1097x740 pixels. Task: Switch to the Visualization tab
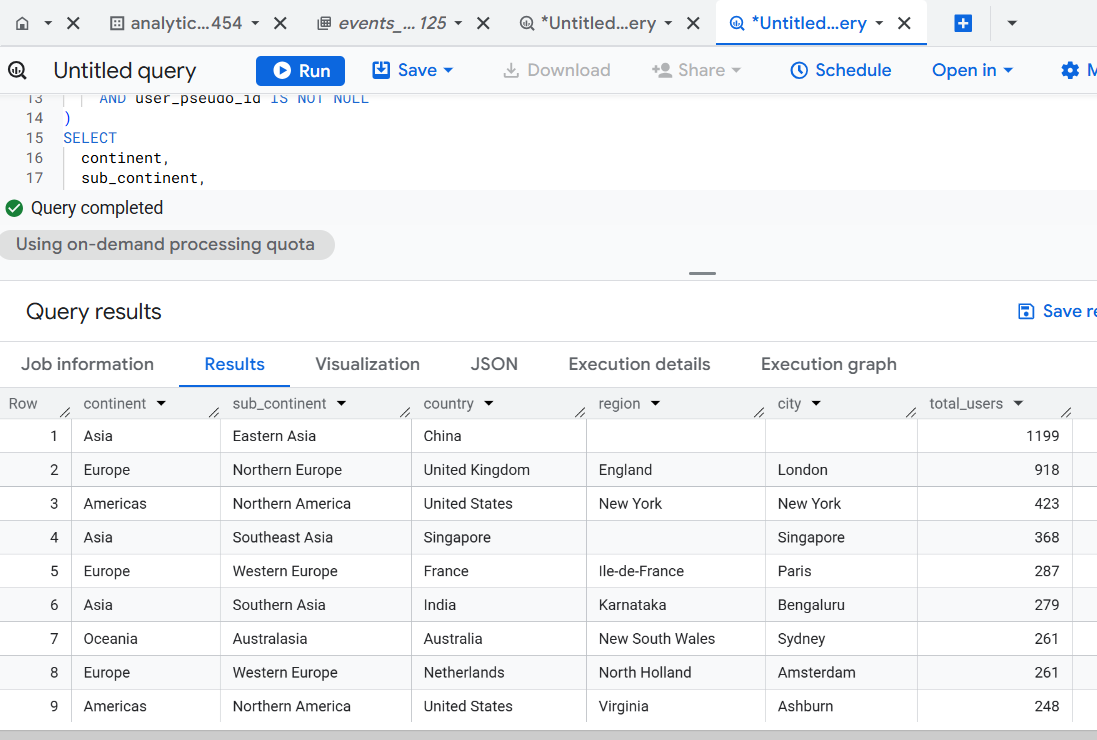coord(367,364)
